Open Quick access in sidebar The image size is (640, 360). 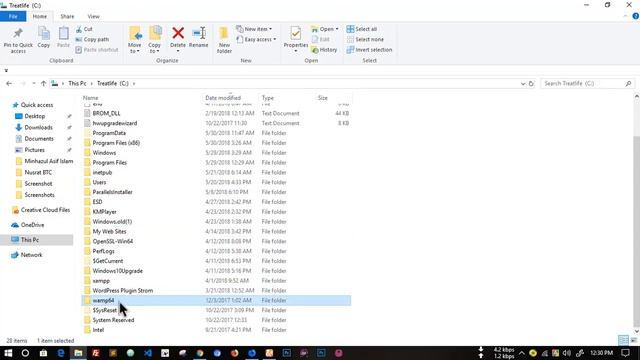click(x=37, y=105)
